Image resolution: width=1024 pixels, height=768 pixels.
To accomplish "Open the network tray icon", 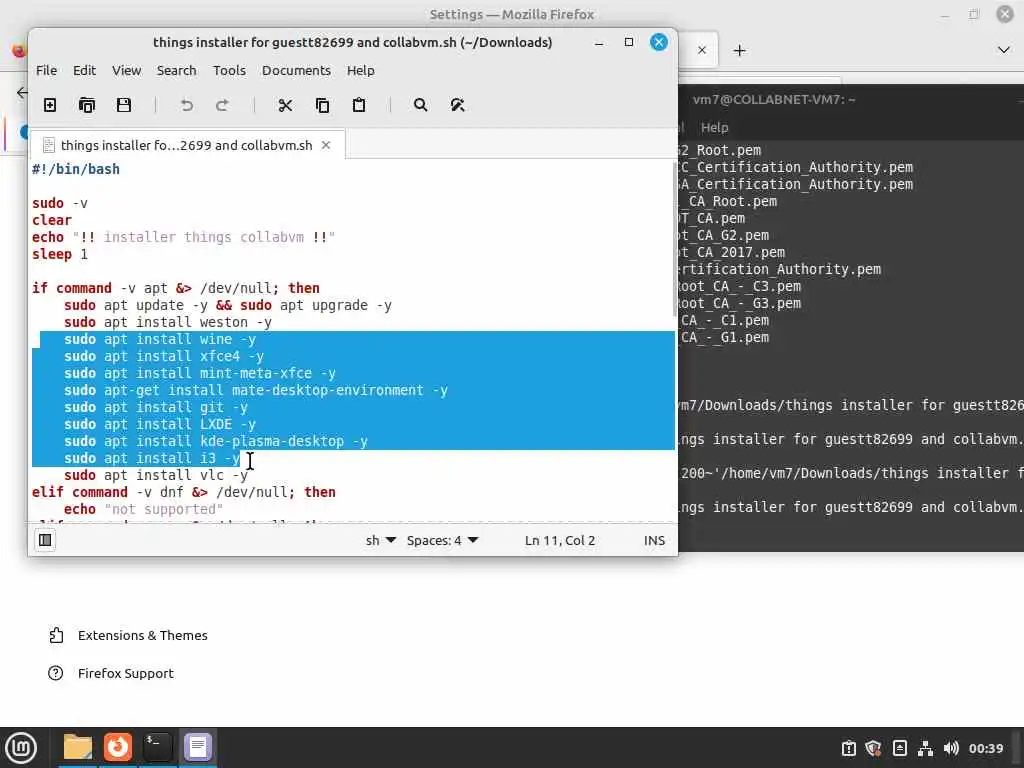I will (925, 748).
